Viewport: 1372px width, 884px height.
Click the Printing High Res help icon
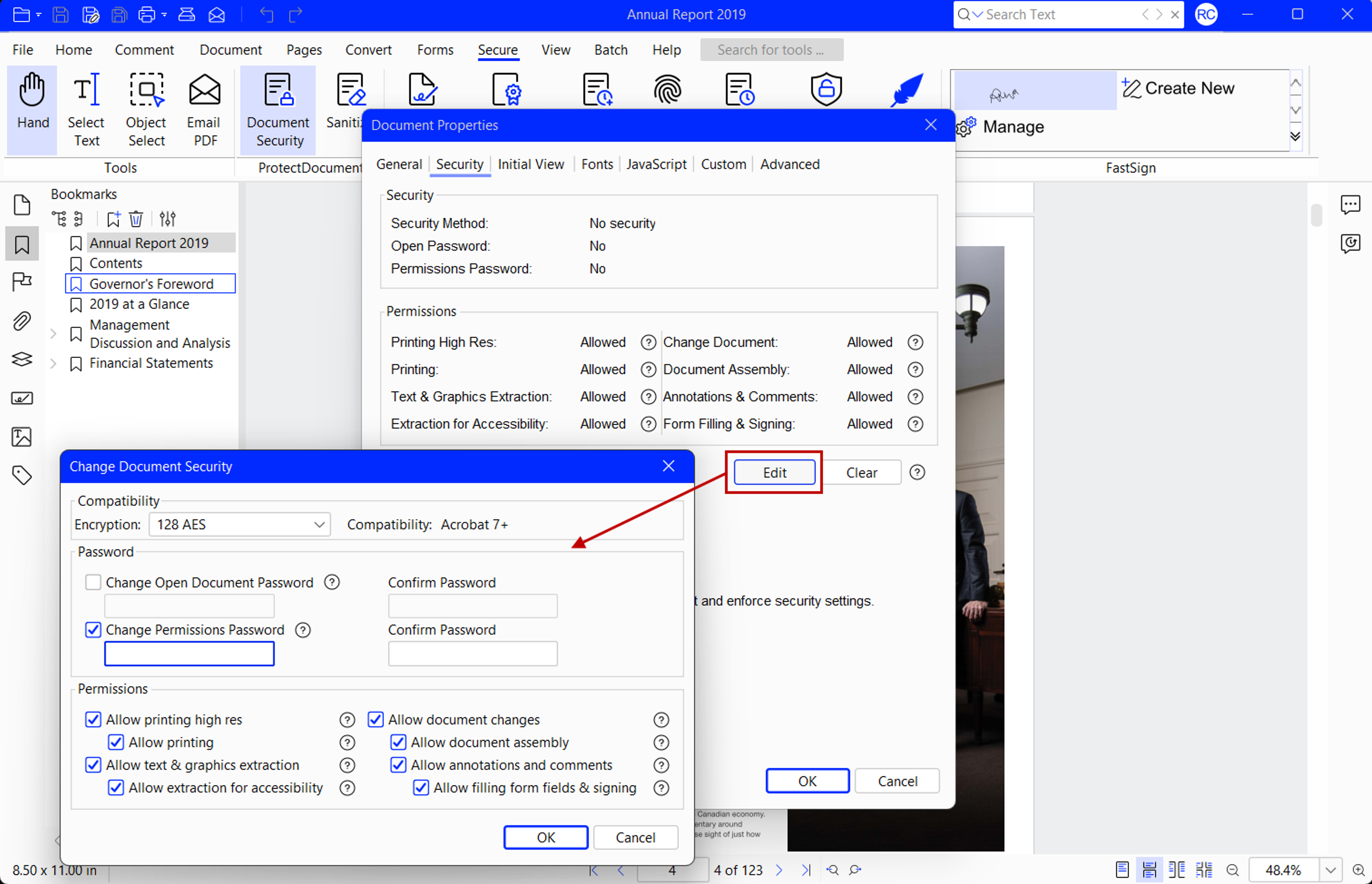[648, 343]
